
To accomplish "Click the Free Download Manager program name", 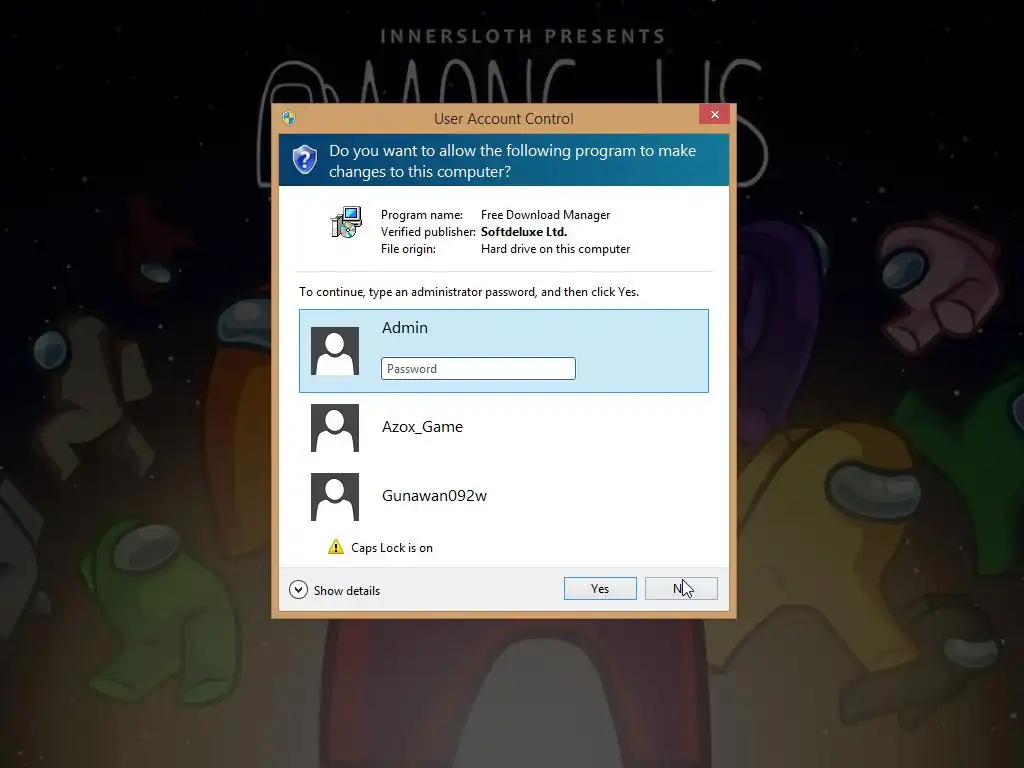I will [x=545, y=215].
